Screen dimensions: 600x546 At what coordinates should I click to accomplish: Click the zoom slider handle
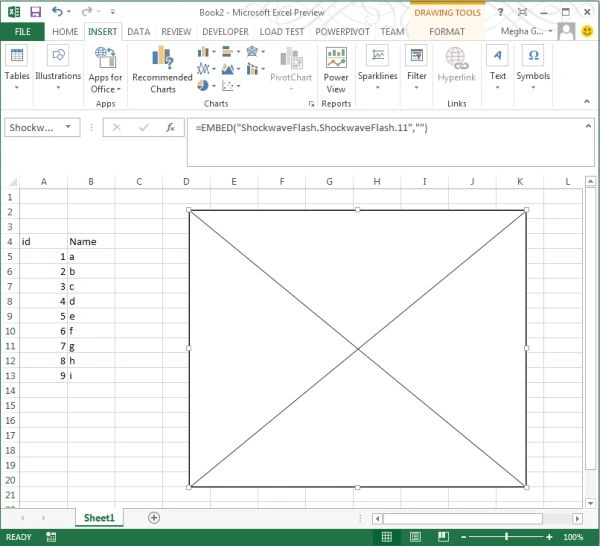click(x=506, y=537)
